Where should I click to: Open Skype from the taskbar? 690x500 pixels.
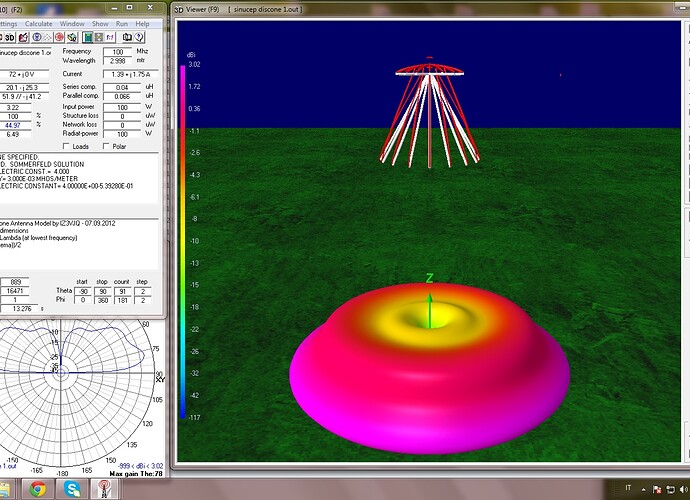coord(70,489)
